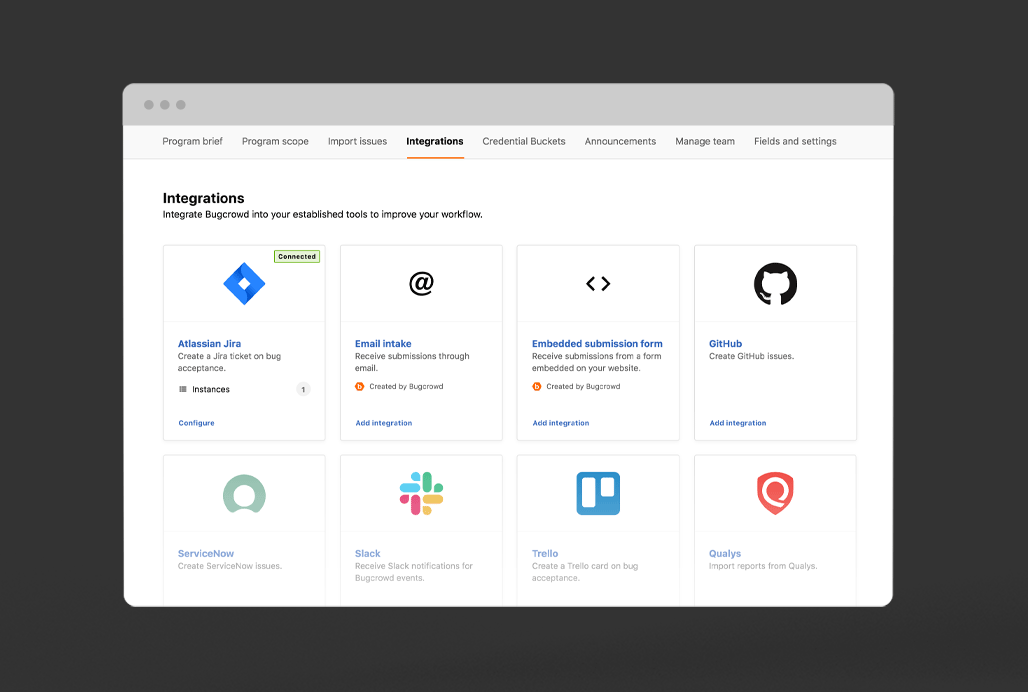The image size is (1028, 692).
Task: Add integration for Email intake
Action: [x=384, y=423]
